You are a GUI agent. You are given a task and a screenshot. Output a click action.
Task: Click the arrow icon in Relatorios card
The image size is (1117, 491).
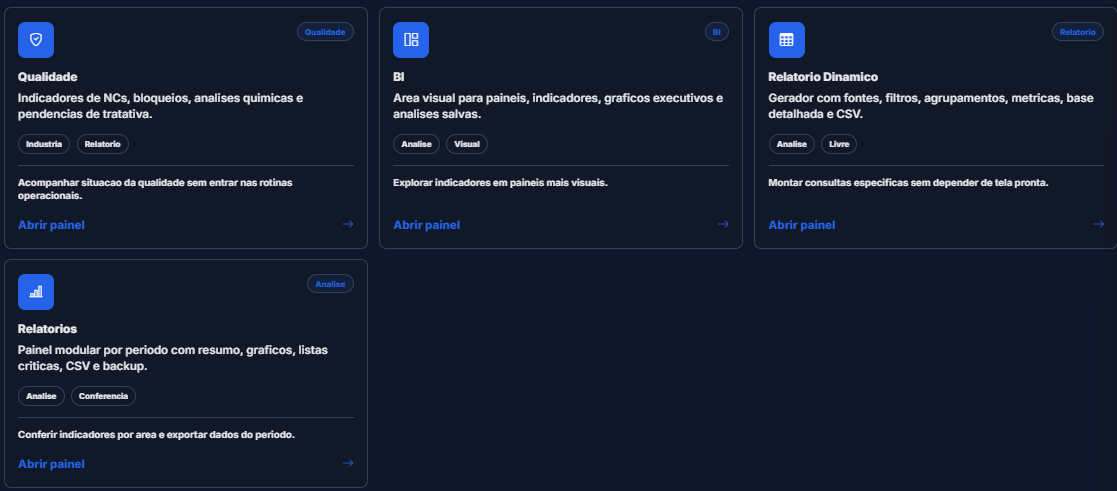[x=348, y=463]
